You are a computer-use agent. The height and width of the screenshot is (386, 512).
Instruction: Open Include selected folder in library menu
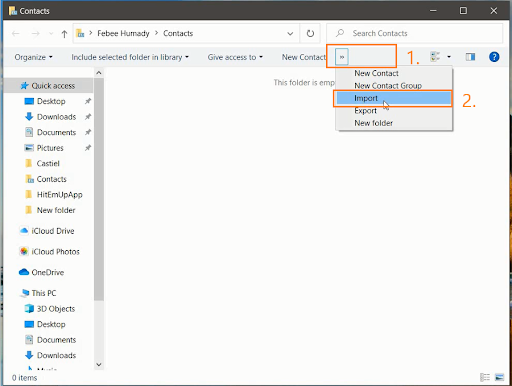click(x=130, y=57)
